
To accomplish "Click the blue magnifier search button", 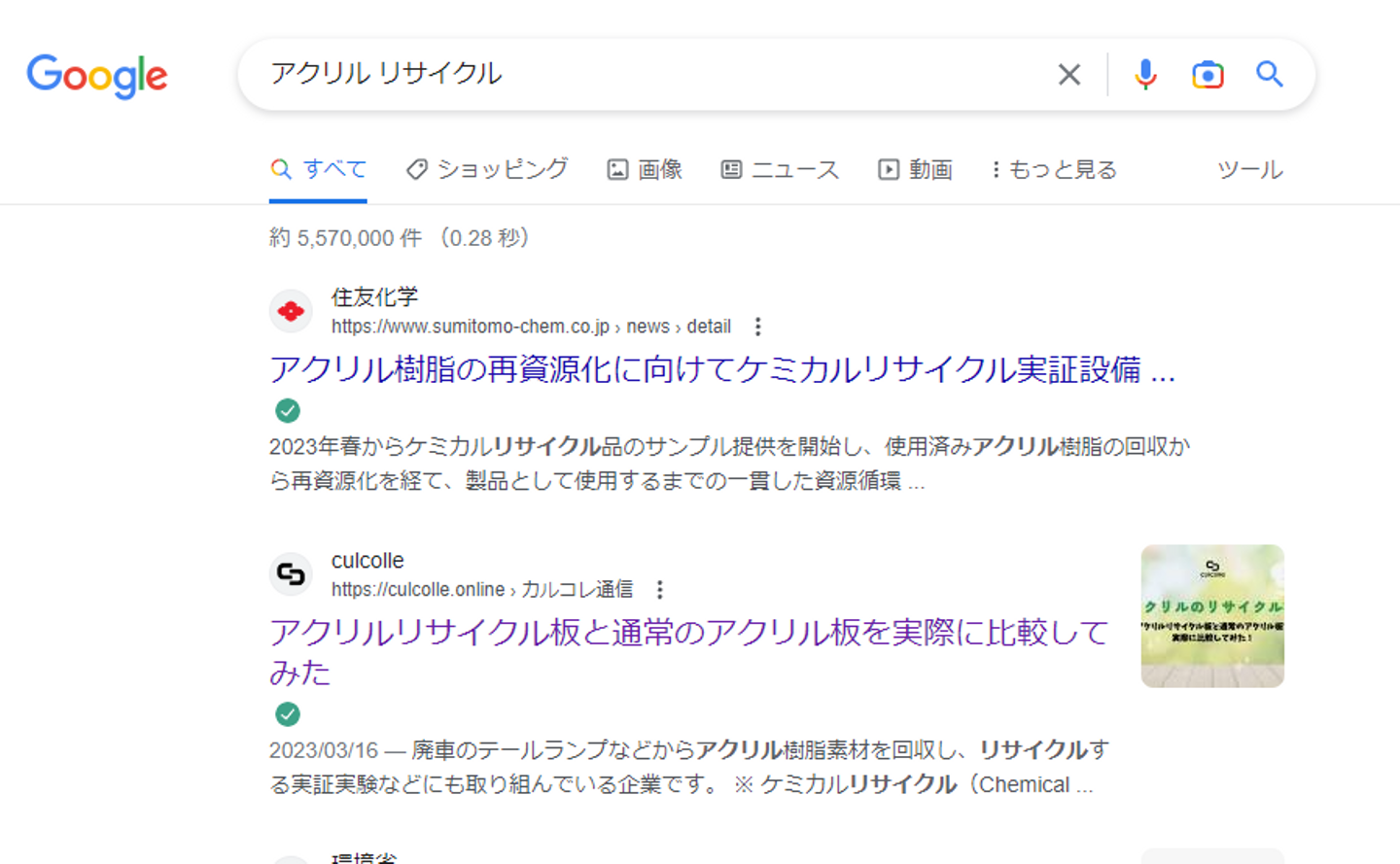I will 1269,75.
